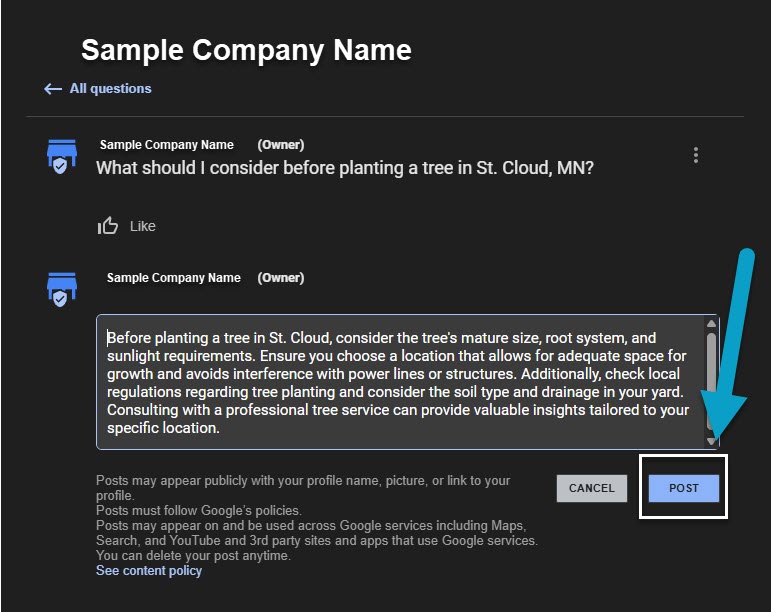Submit the answer with the Post button

coord(684,488)
